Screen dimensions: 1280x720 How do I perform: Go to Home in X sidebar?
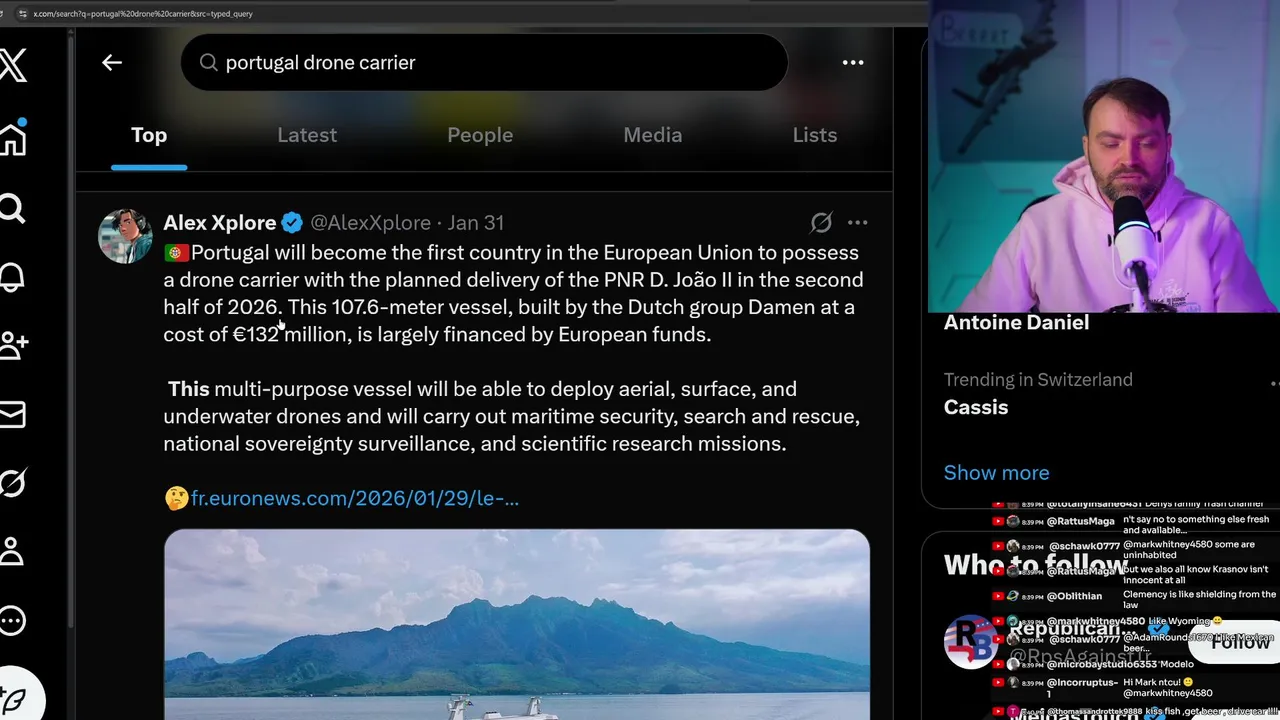coord(12,137)
